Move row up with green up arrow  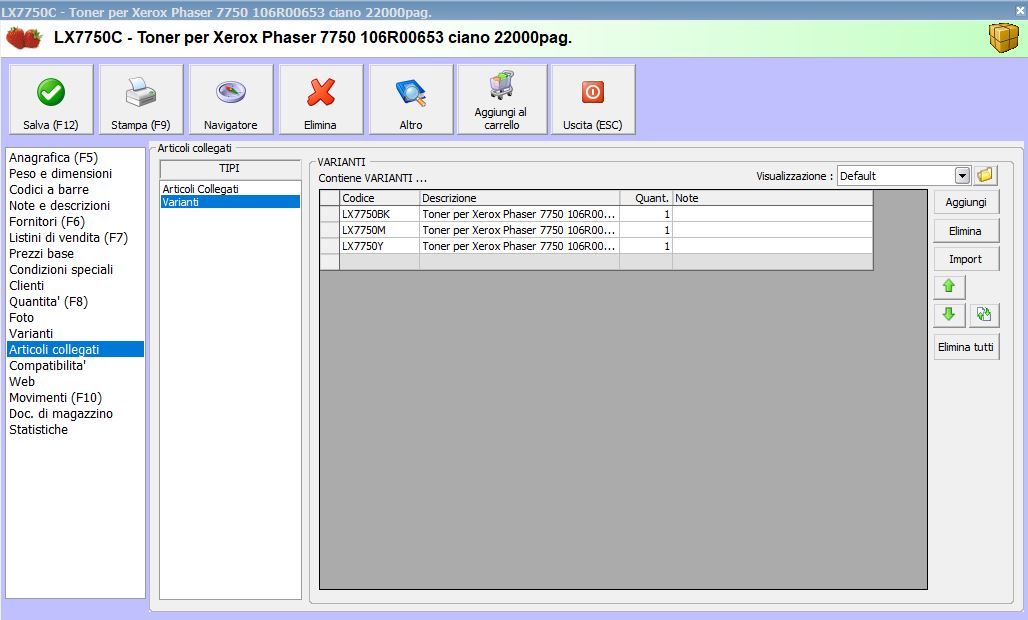coord(949,287)
